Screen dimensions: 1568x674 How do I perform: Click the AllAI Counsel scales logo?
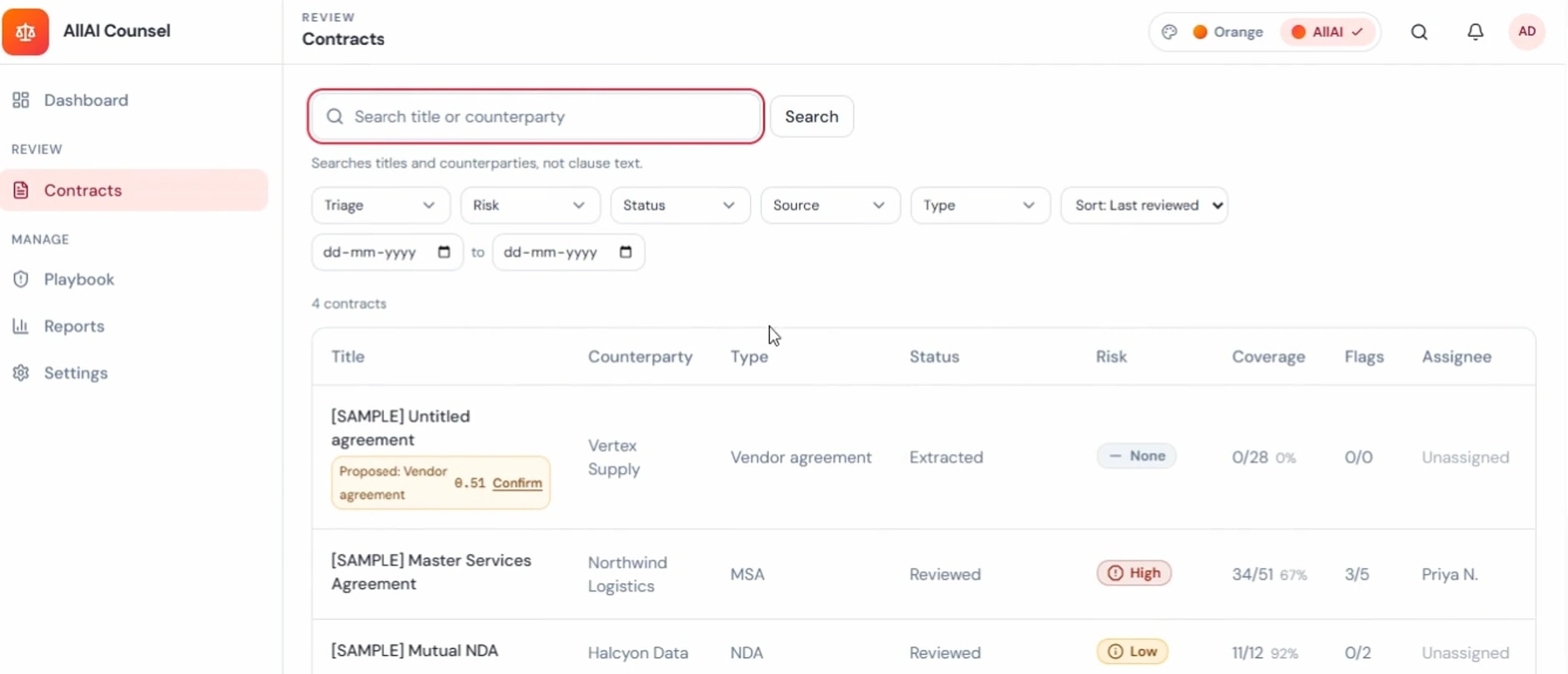coord(26,32)
